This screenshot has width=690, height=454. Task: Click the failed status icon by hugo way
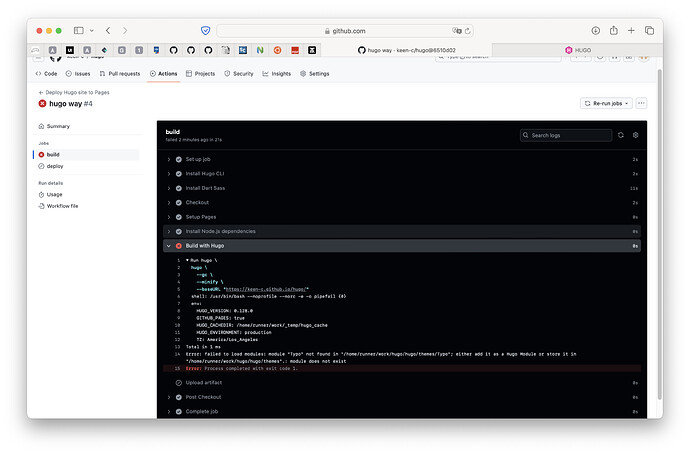[x=42, y=103]
